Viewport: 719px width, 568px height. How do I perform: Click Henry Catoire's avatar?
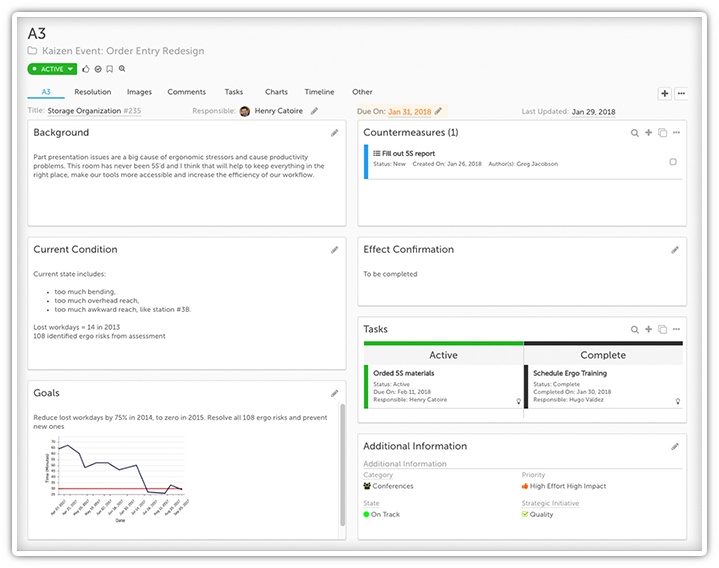coord(245,111)
